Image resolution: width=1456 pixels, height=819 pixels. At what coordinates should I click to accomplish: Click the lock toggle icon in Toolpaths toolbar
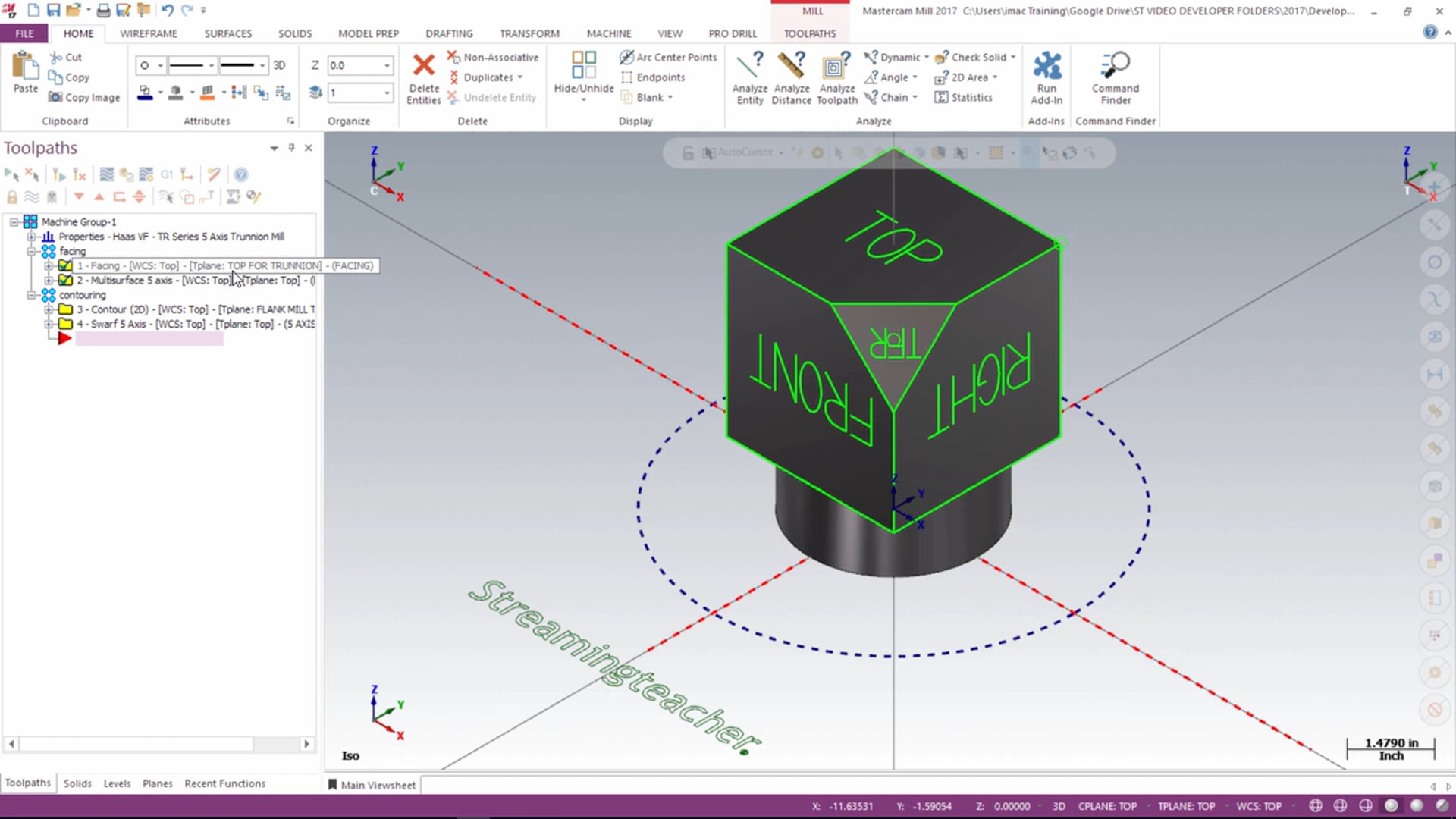11,196
